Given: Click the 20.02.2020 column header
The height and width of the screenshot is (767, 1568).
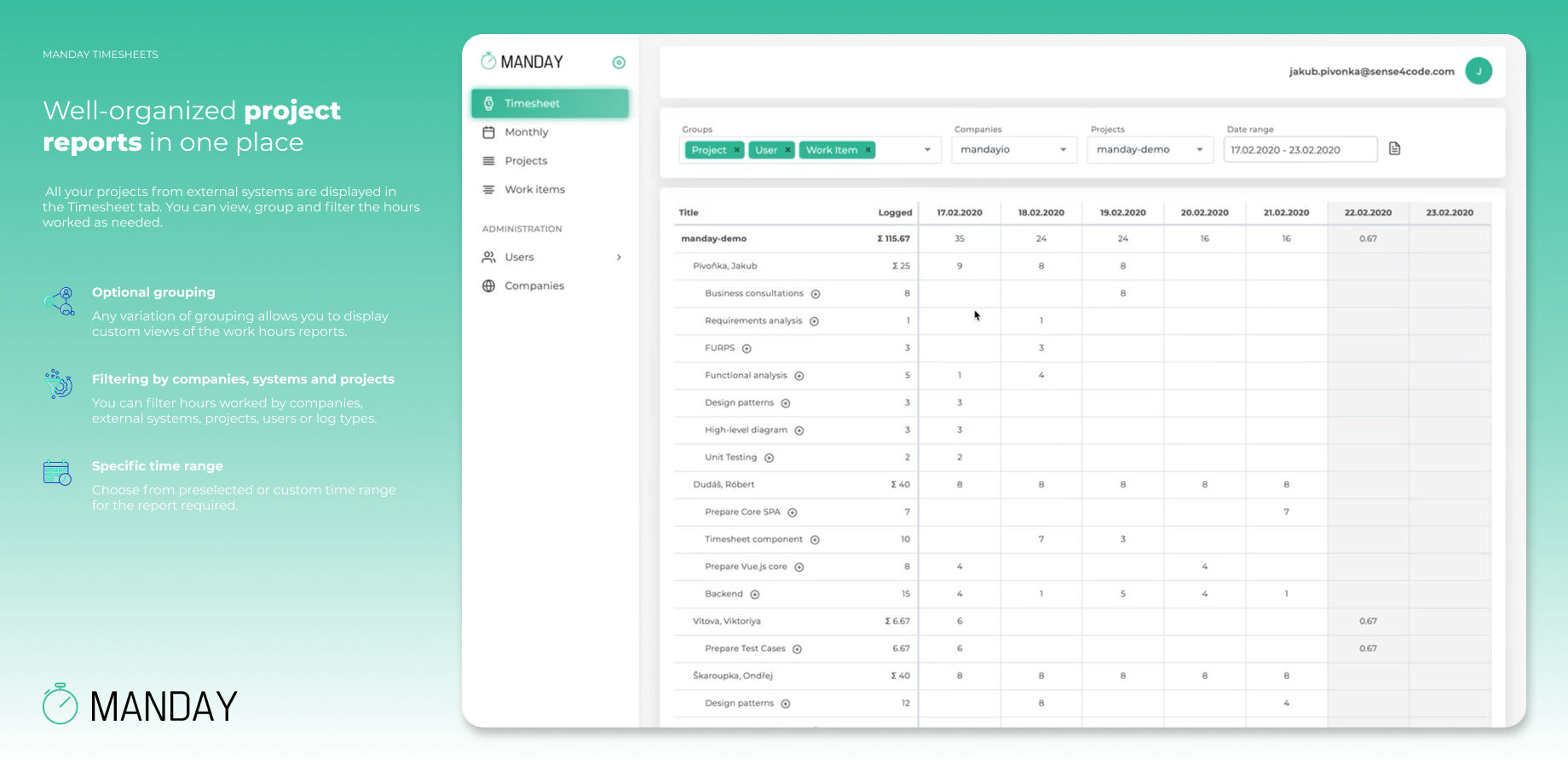Looking at the screenshot, I should tap(1205, 213).
